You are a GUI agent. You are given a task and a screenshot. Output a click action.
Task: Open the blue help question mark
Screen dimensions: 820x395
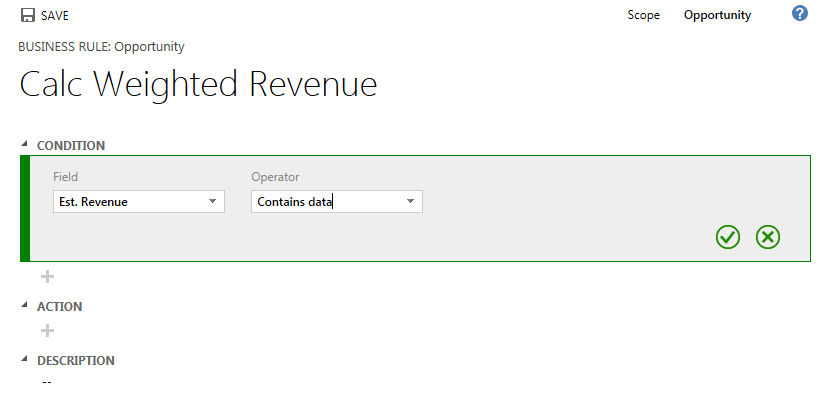coord(800,14)
